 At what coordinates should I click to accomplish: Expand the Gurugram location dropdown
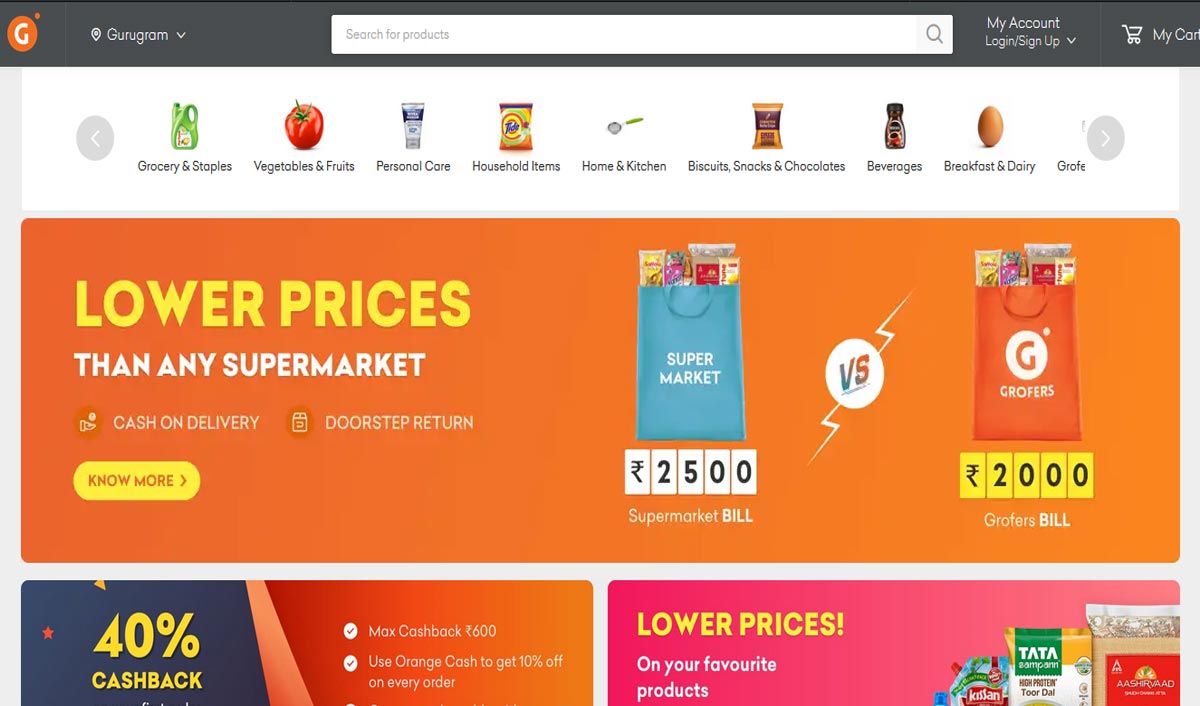tap(138, 34)
